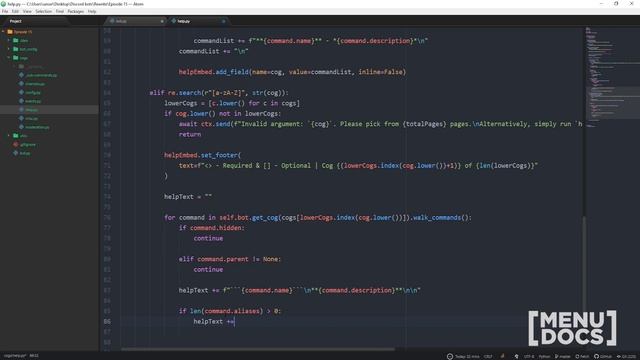
Task: Click the Fetch button in status bar
Action: (582, 357)
